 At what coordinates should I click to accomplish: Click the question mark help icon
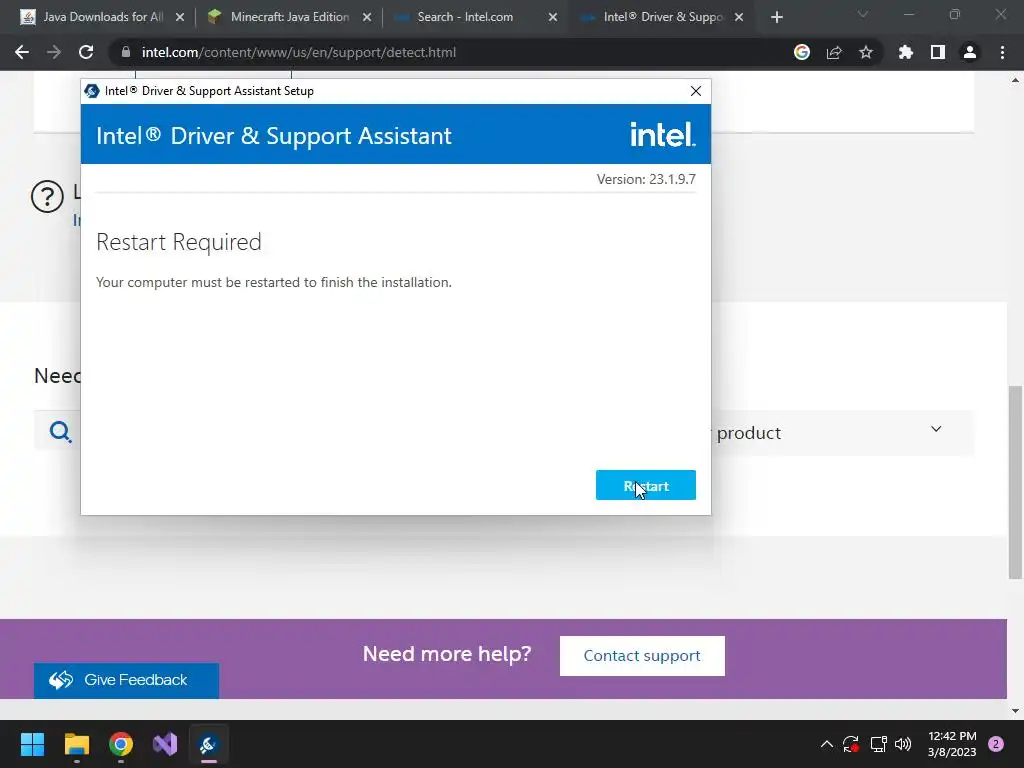pos(47,197)
